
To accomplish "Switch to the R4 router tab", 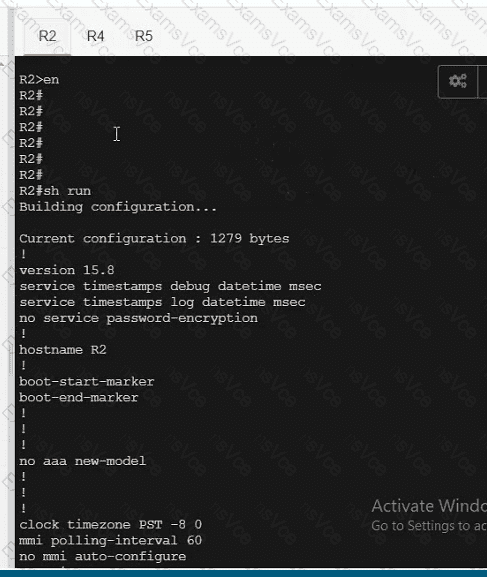I will (x=95, y=36).
